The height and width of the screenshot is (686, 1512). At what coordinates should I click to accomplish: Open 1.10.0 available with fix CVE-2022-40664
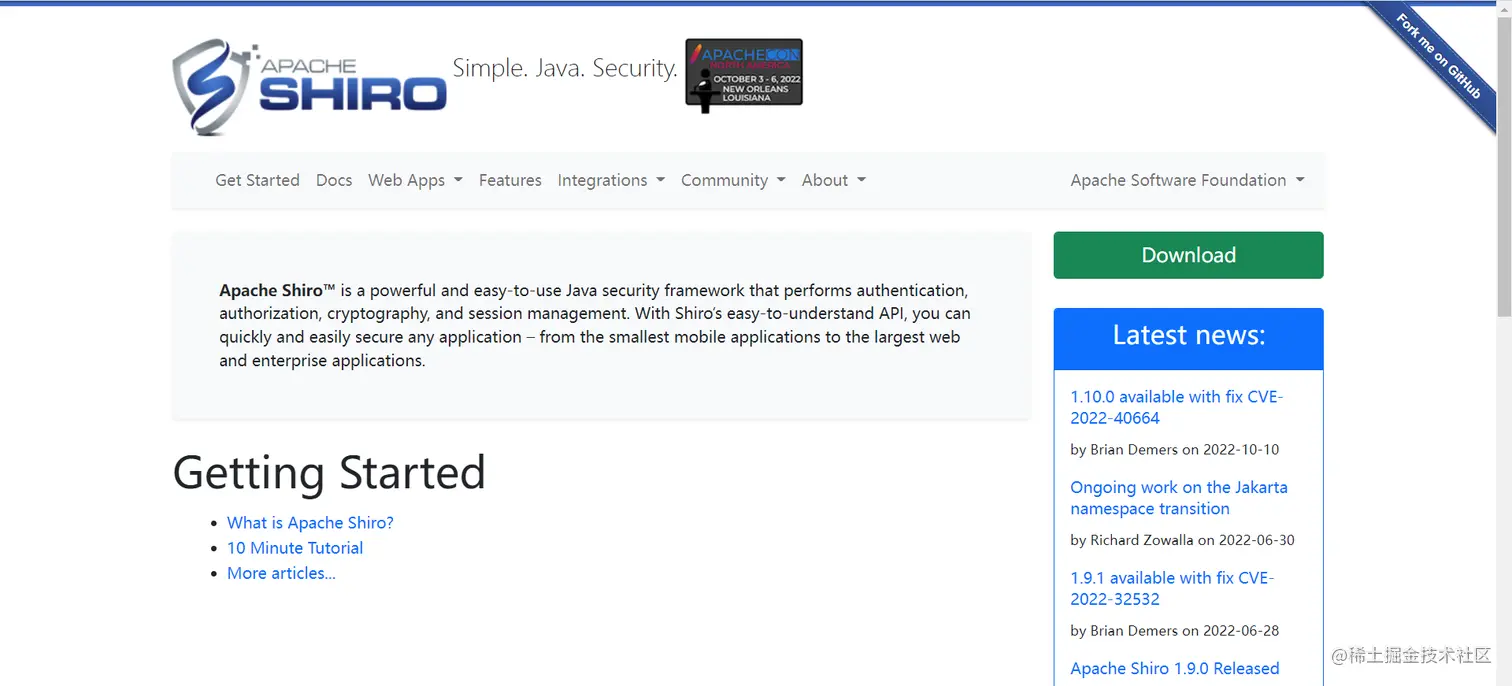[1176, 407]
